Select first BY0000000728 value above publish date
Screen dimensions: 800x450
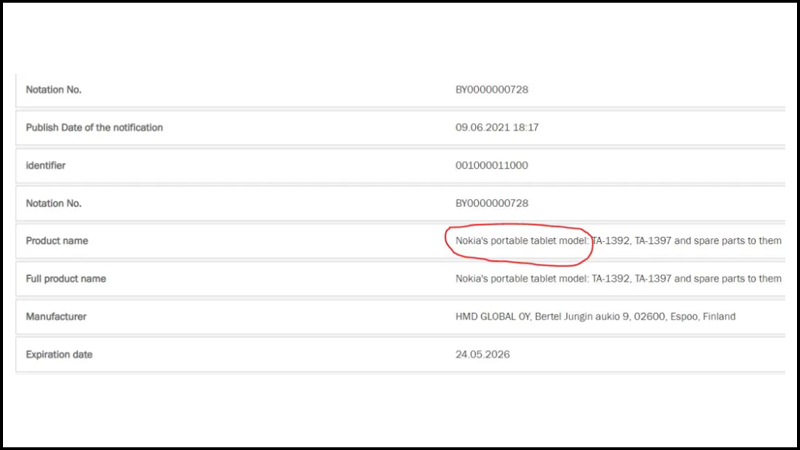492,90
